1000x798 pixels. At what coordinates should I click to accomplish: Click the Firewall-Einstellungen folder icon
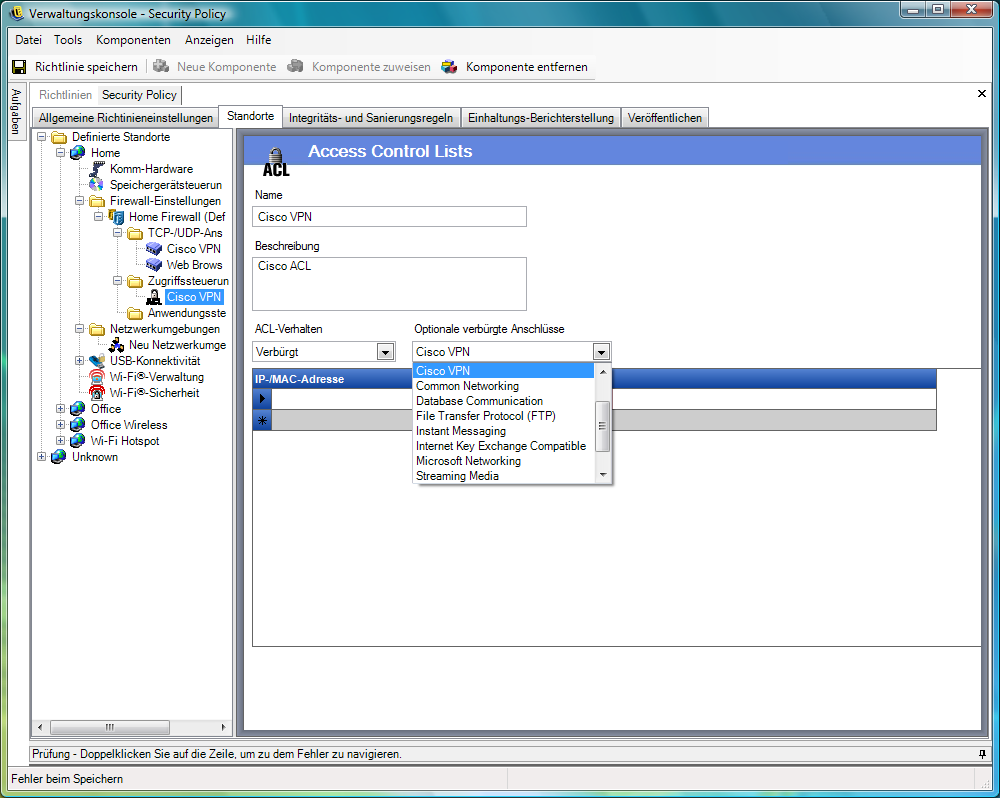tap(97, 201)
